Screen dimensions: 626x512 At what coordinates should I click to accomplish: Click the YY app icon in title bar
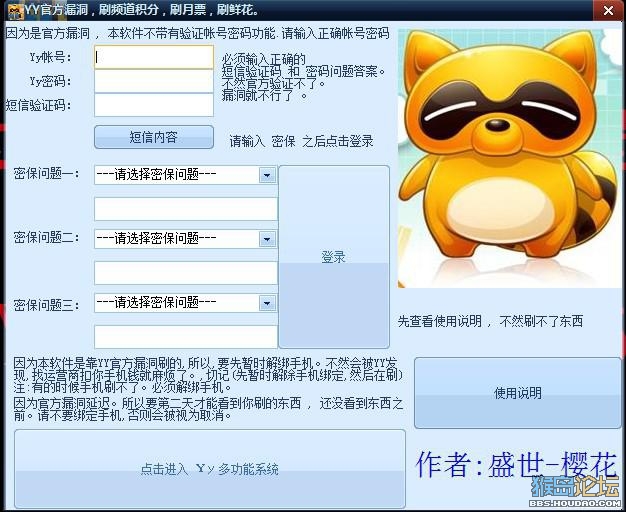point(15,11)
